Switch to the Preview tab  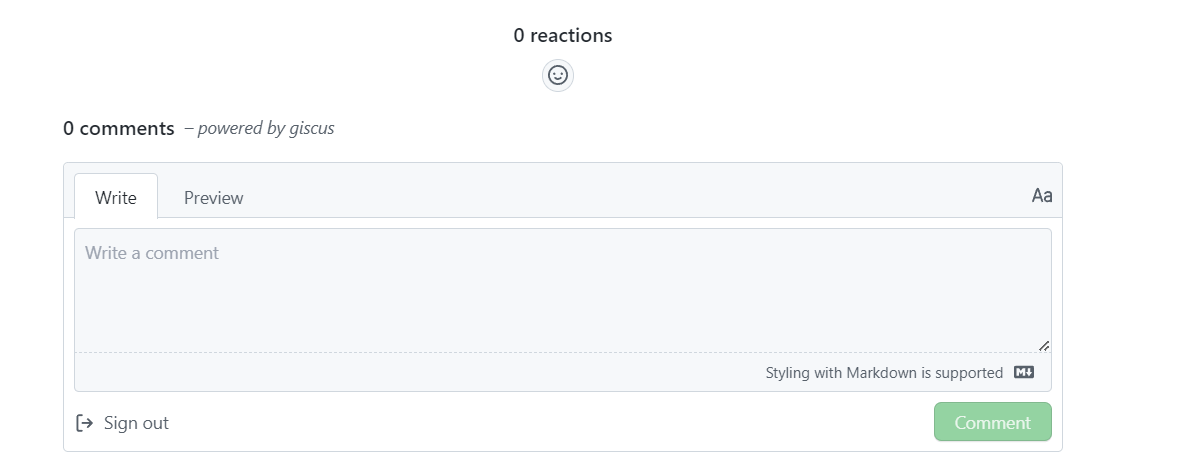(213, 197)
